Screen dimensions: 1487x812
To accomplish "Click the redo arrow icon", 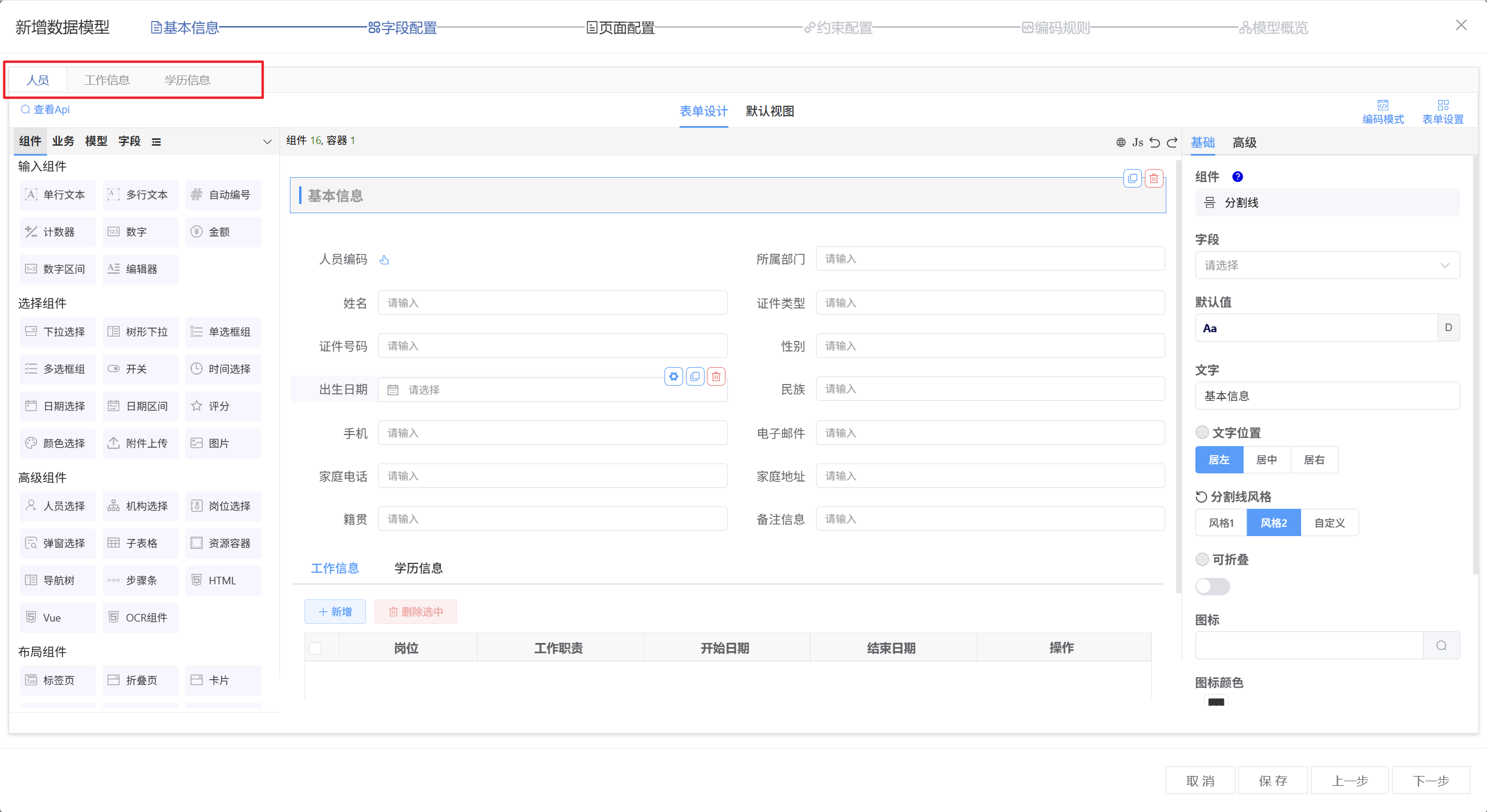I will click(x=1172, y=142).
